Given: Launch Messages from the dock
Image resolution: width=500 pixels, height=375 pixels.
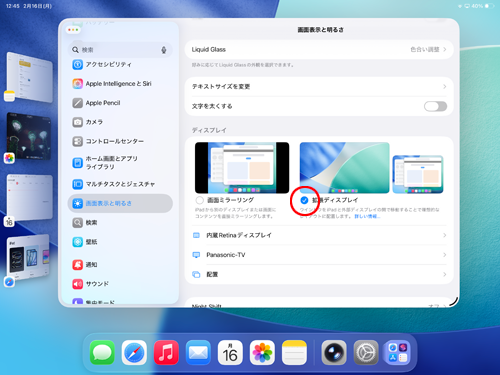Looking at the screenshot, I should 102,352.
